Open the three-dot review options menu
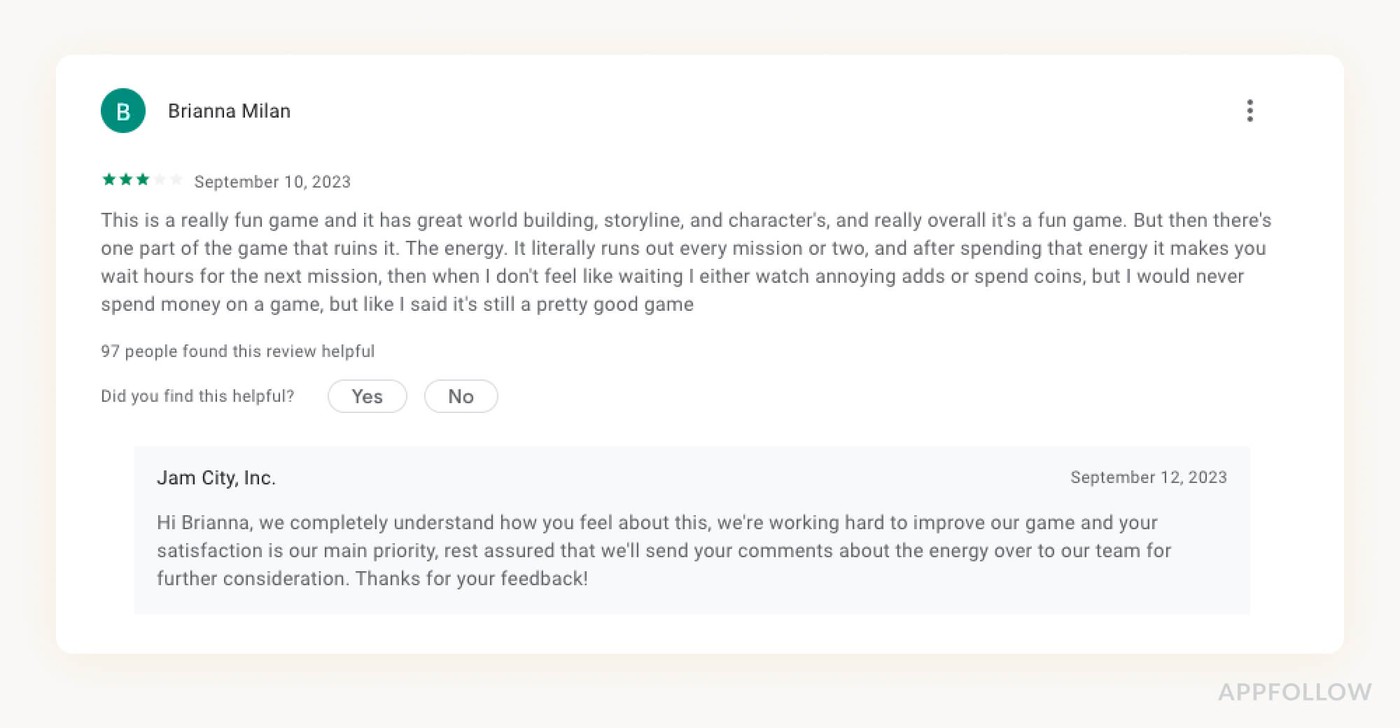The image size is (1400, 728). click(1249, 111)
